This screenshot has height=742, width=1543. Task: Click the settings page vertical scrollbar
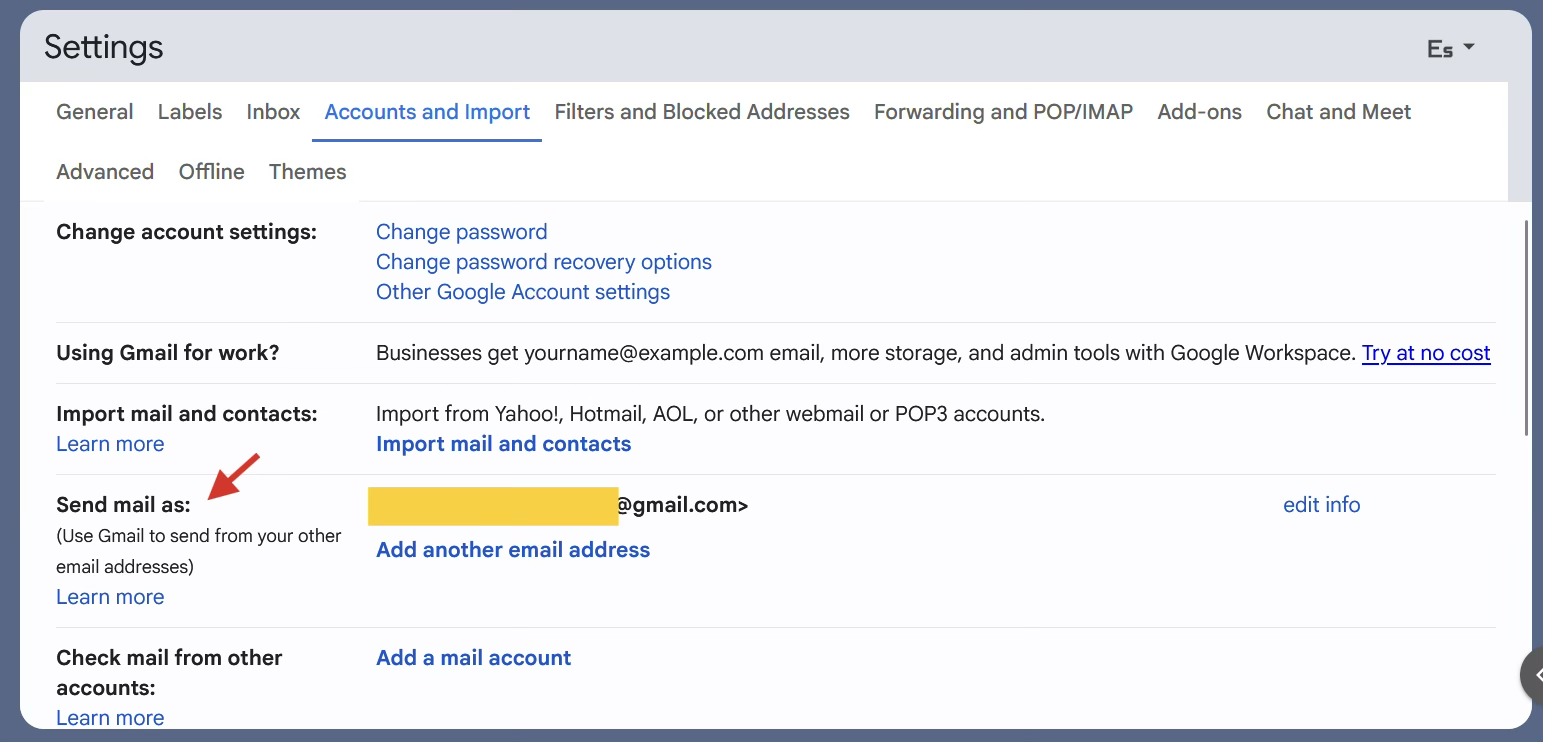click(x=1525, y=330)
